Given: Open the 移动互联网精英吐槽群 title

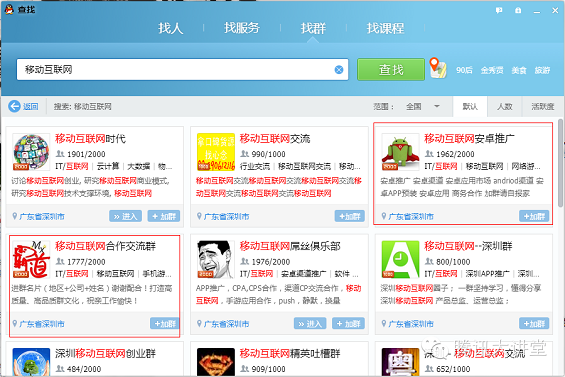Looking at the screenshot, I should [290, 353].
